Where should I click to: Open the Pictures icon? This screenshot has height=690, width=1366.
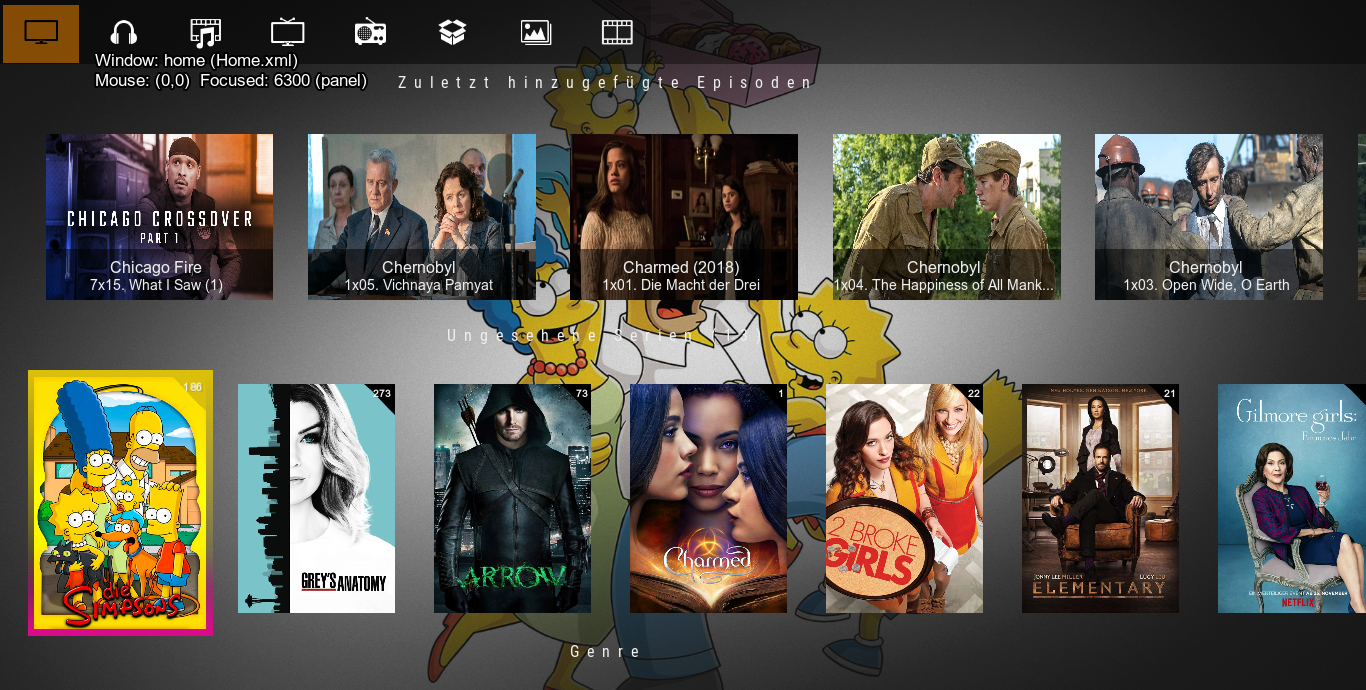pos(536,33)
